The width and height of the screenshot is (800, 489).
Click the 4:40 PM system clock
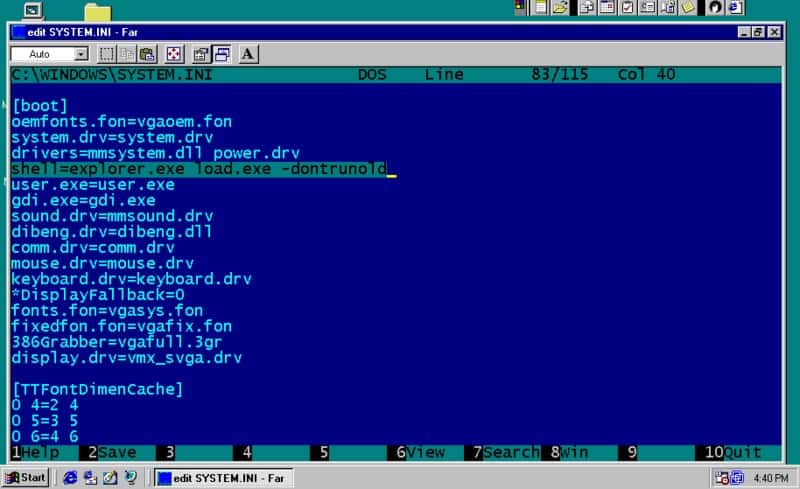pyautogui.click(x=771, y=478)
